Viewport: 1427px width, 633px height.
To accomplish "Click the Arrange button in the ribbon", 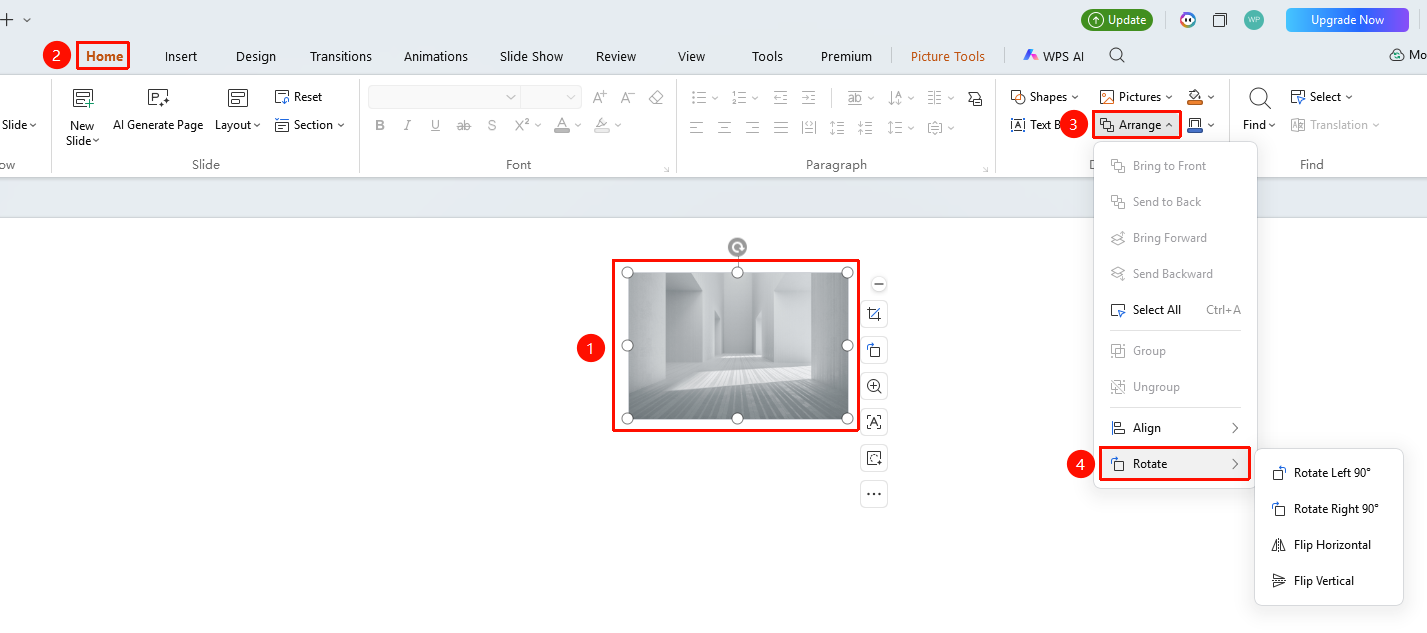I will [x=1137, y=125].
